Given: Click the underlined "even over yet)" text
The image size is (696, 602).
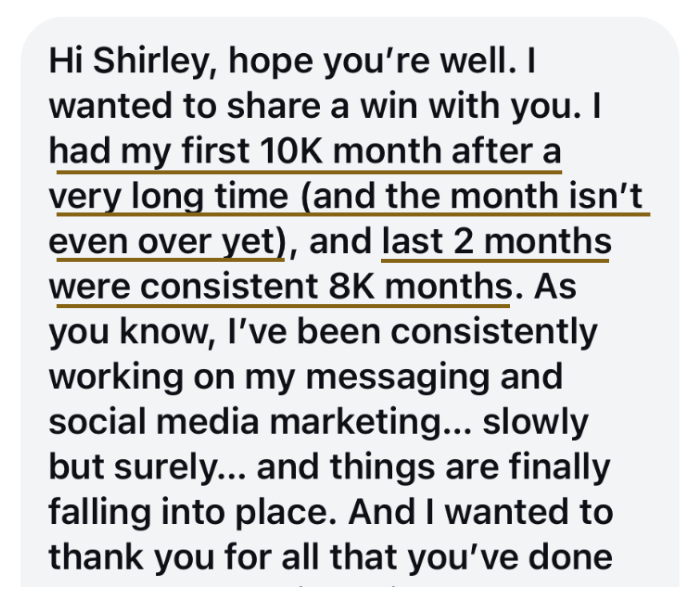Looking at the screenshot, I should point(167,242).
